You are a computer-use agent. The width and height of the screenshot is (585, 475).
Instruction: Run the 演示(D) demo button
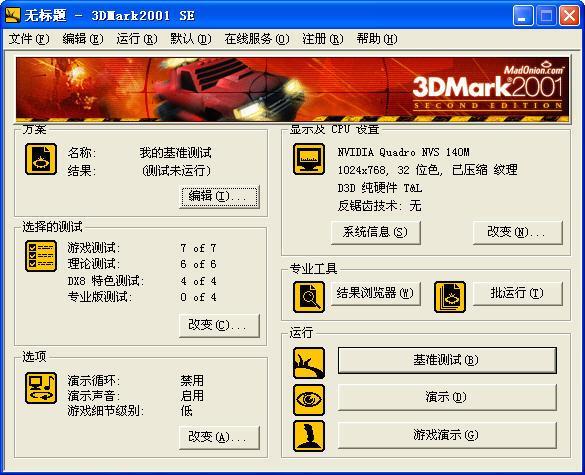pyautogui.click(x=447, y=397)
